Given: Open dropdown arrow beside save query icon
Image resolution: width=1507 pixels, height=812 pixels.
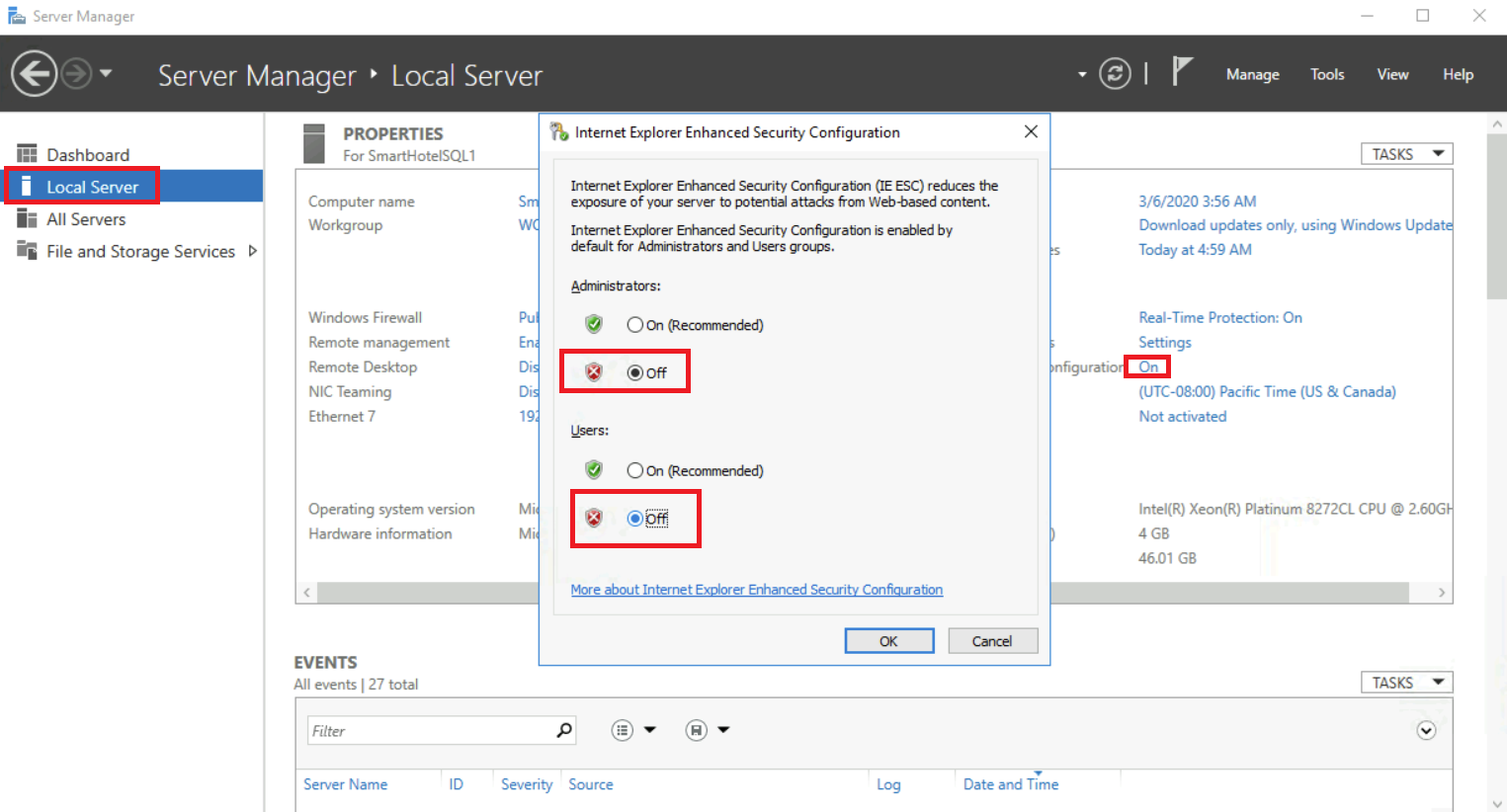Looking at the screenshot, I should pos(723,730).
